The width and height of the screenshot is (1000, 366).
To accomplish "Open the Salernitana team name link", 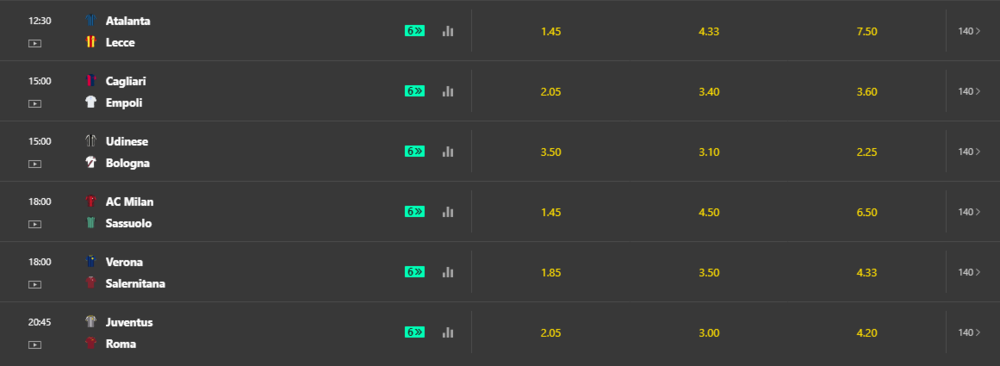I will pos(135,283).
